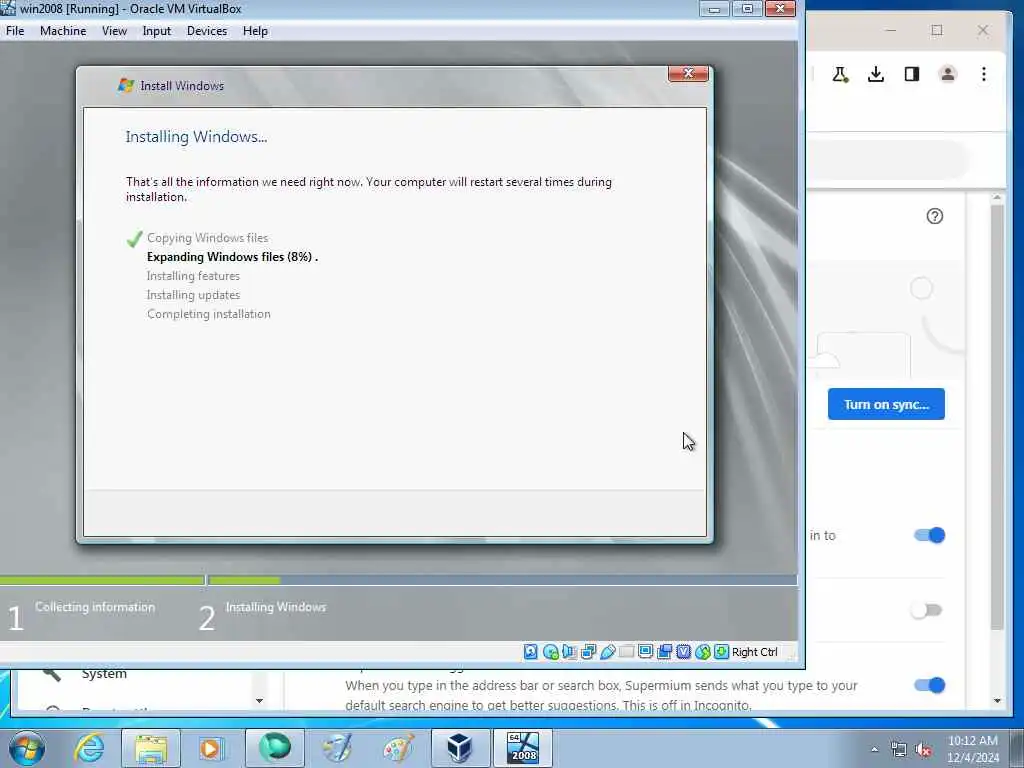
Task: Click the hard disk activity icon in VirtualBox status bar
Action: (x=531, y=652)
